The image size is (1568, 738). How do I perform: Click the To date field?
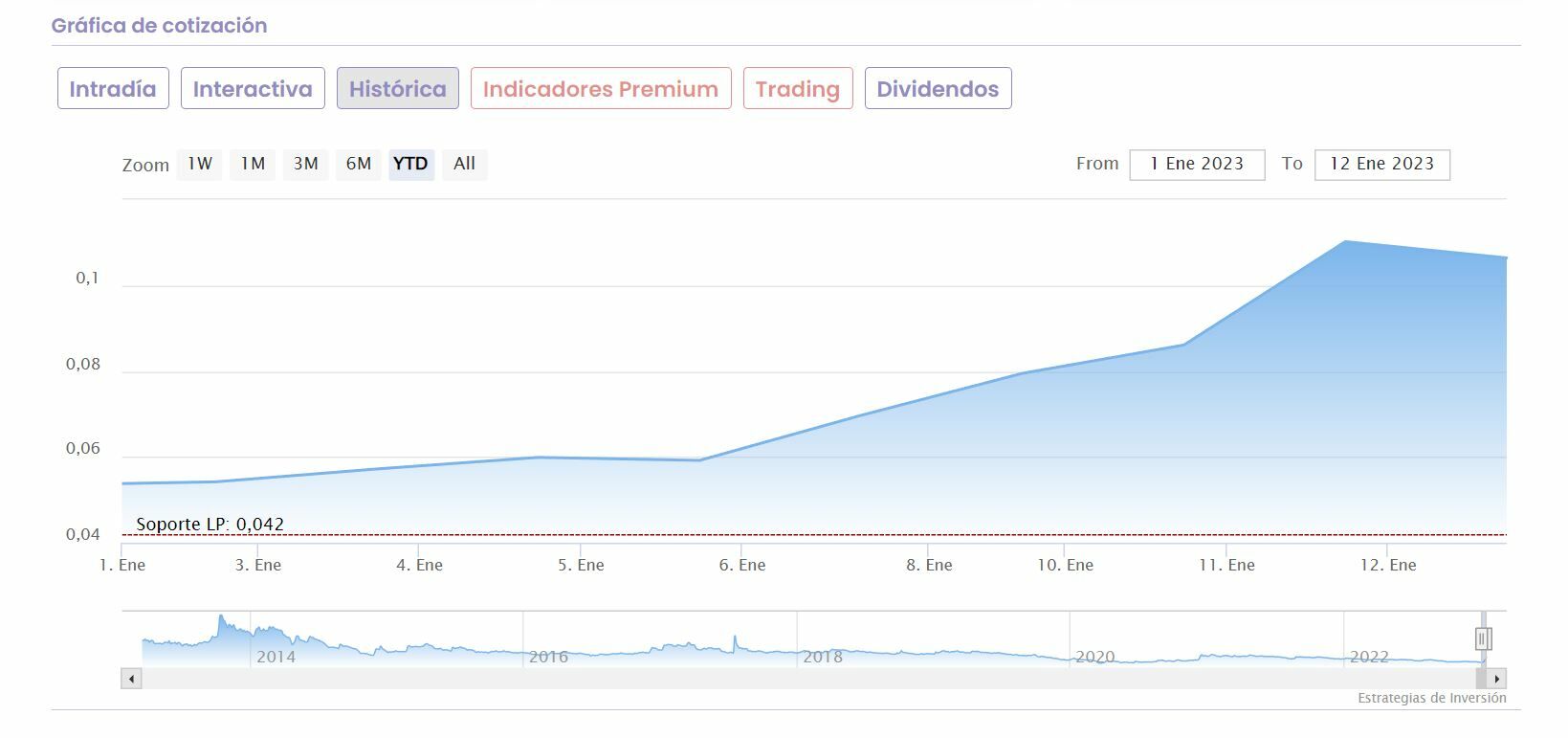(1381, 164)
